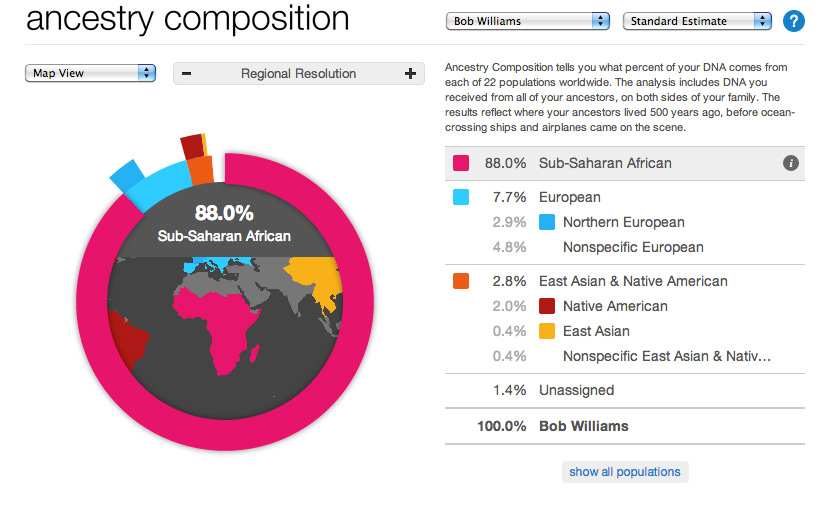
Task: Increase regional resolution with the plus icon
Action: (410, 73)
